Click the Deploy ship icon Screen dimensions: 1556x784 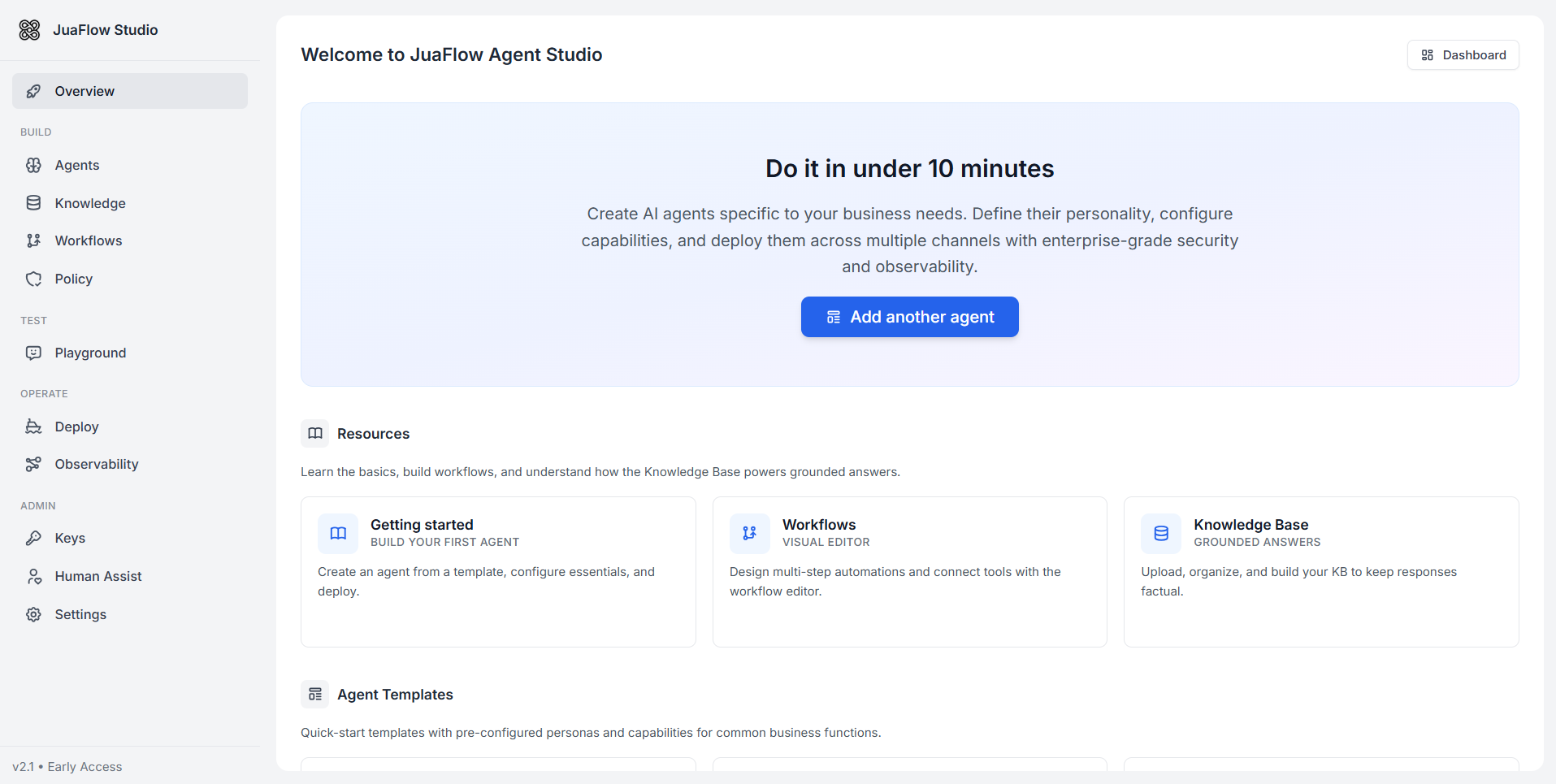[x=33, y=427]
